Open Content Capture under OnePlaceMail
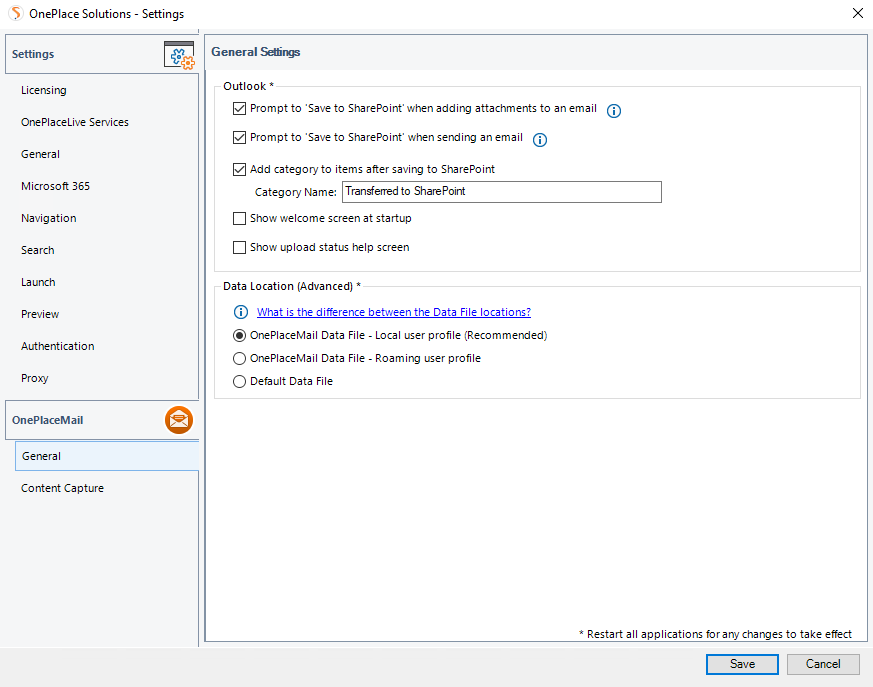873x687 pixels. pyautogui.click(x=62, y=488)
